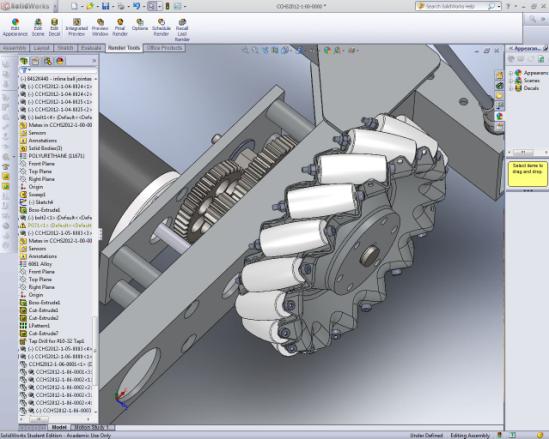Open DisplayManager tab with color ball
This screenshot has width=549, height=439.
60,61
